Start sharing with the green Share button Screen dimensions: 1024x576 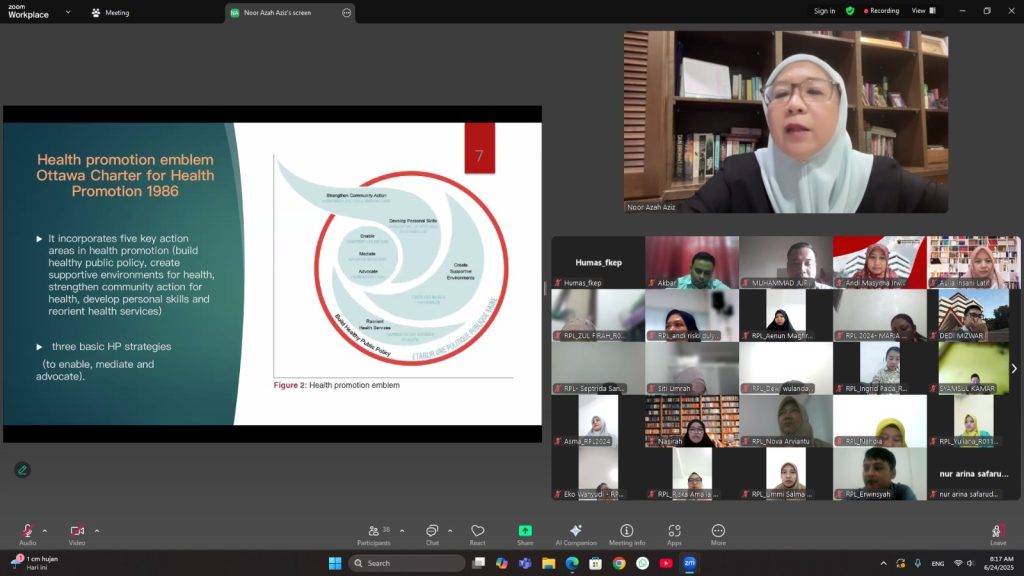525,531
